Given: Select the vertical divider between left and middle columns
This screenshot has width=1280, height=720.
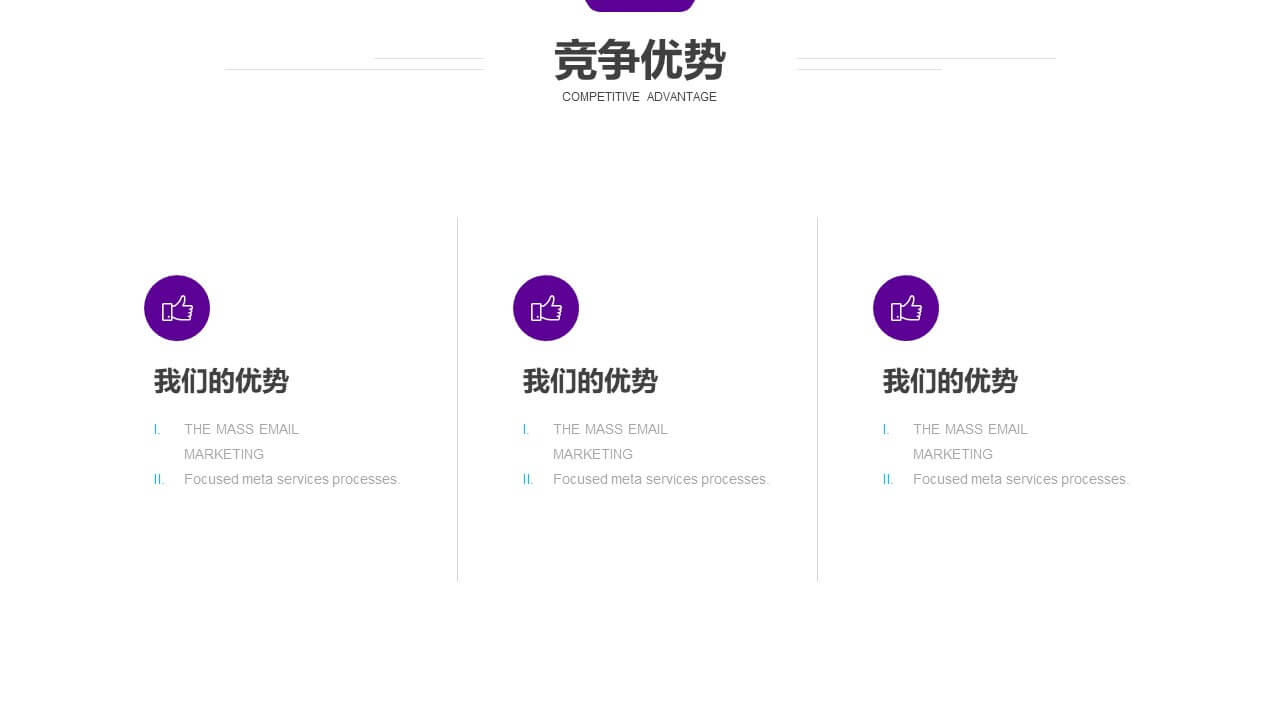Looking at the screenshot, I should 458,398.
